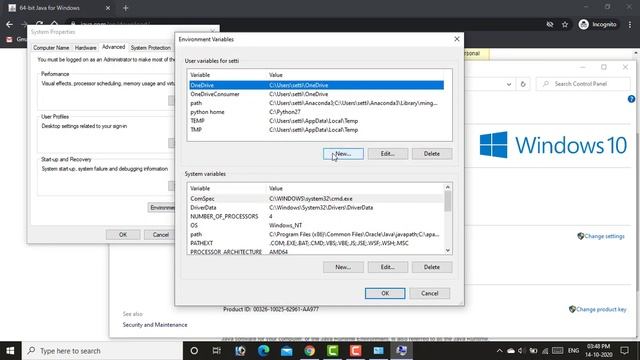Click Edit button under System variables
This screenshot has width=640, height=360.
point(387,267)
